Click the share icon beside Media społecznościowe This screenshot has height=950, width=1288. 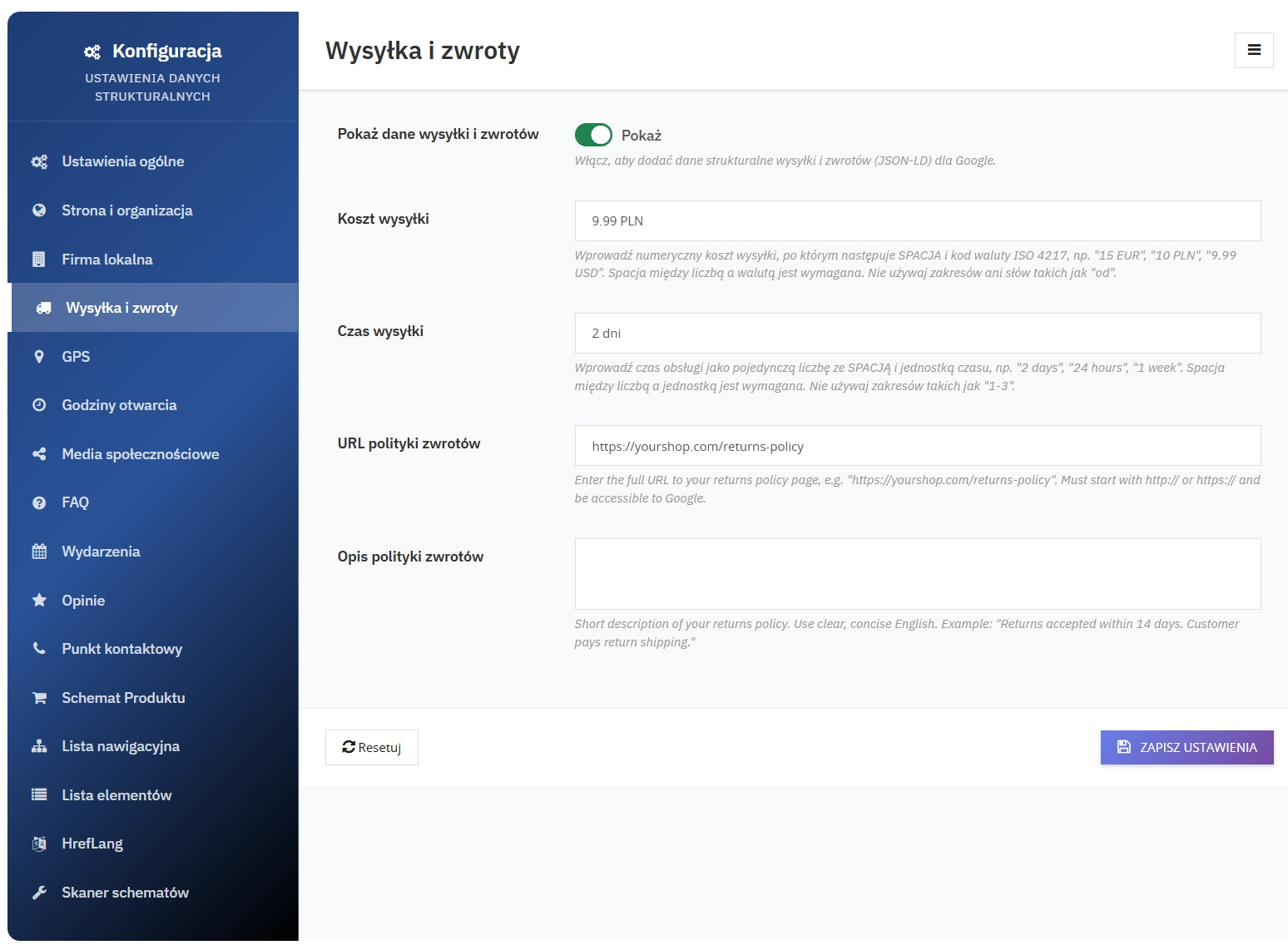39,454
